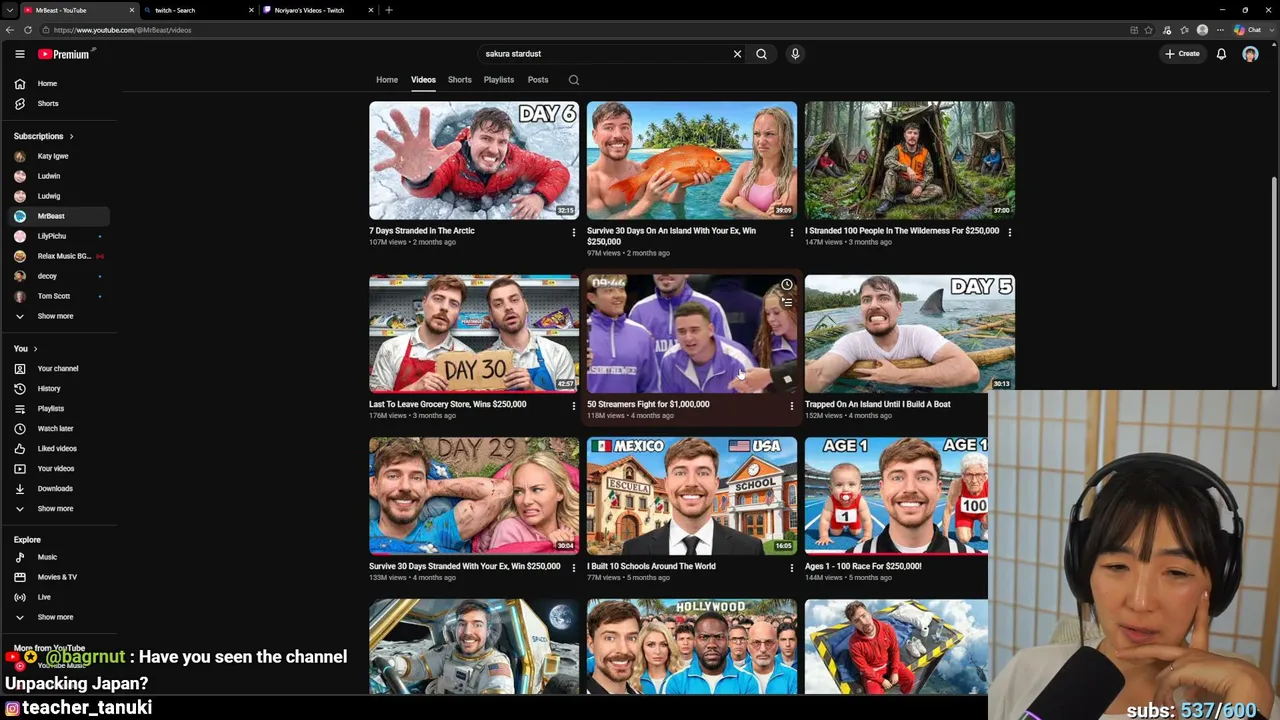Show more subscriptions below Tom Scott
1280x720 pixels.
60,316
